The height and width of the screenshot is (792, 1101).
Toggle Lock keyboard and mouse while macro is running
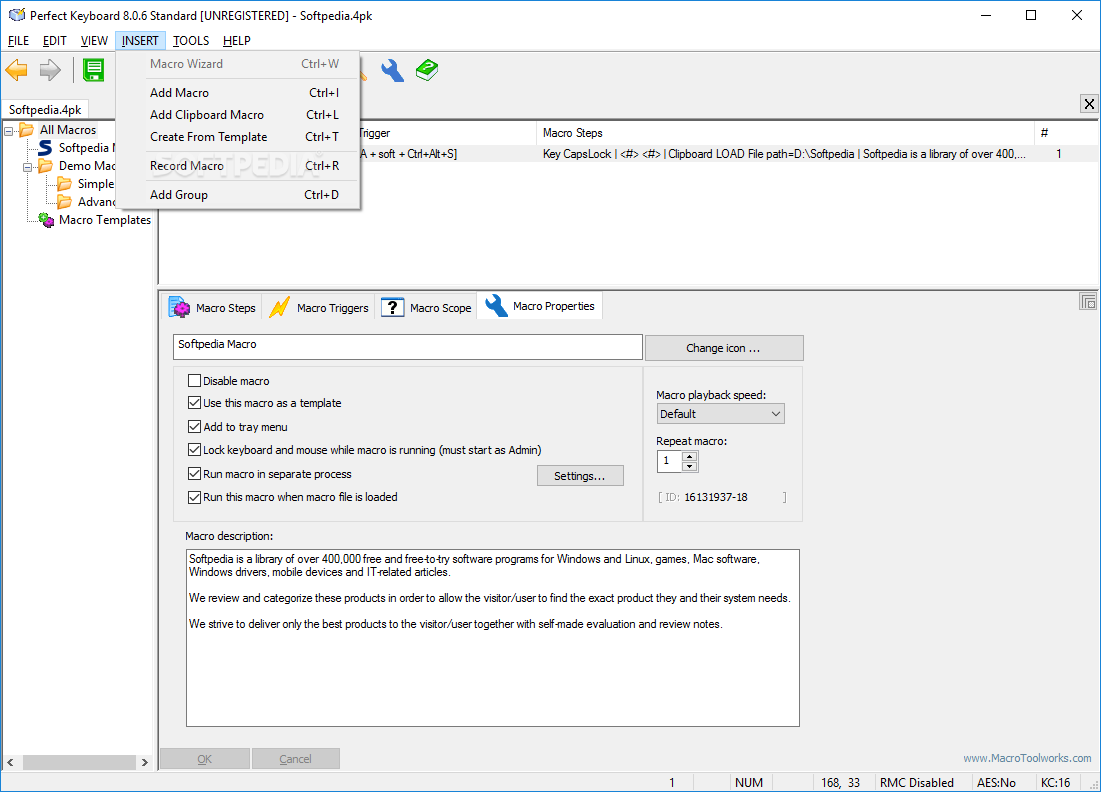tap(195, 449)
